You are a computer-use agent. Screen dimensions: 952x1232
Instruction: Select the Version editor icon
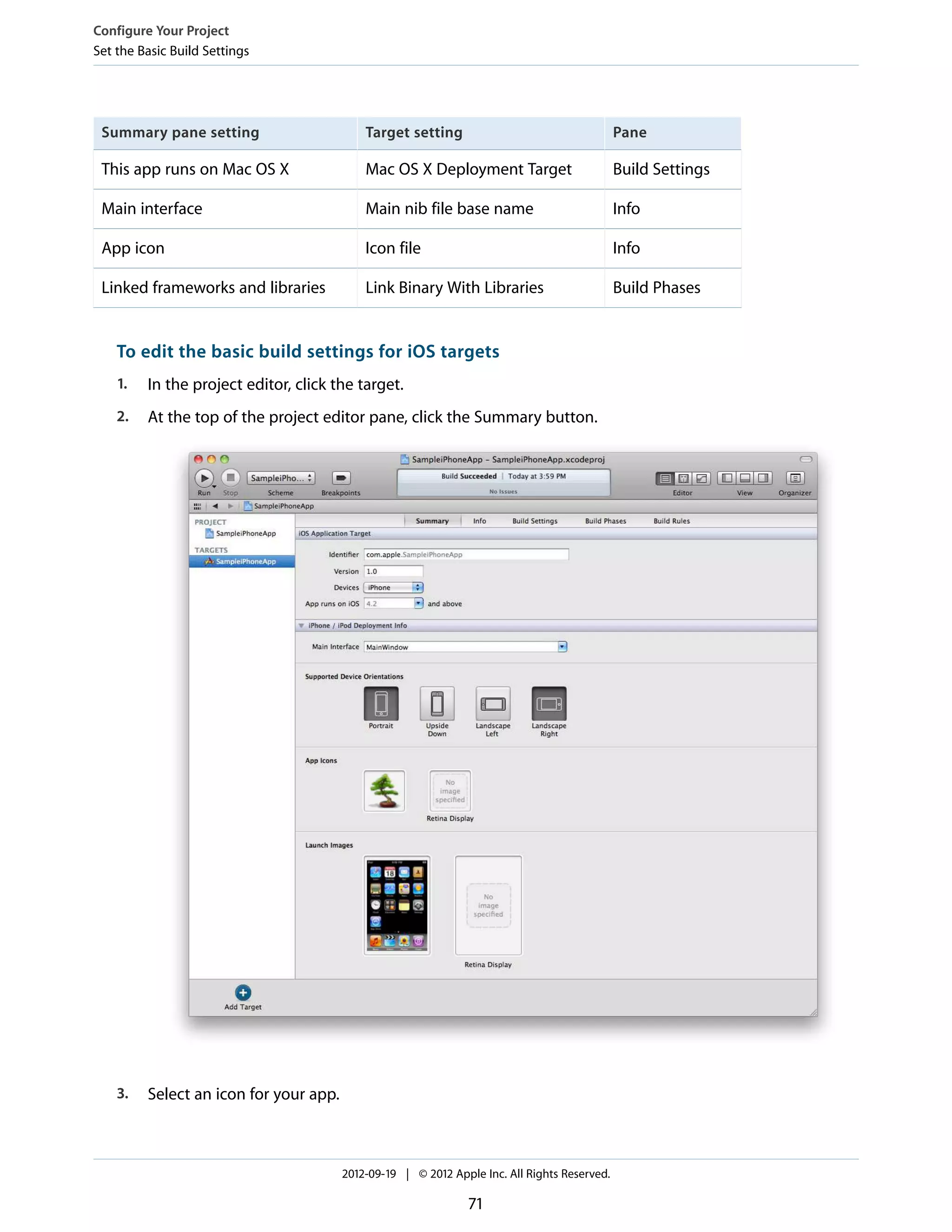click(701, 478)
